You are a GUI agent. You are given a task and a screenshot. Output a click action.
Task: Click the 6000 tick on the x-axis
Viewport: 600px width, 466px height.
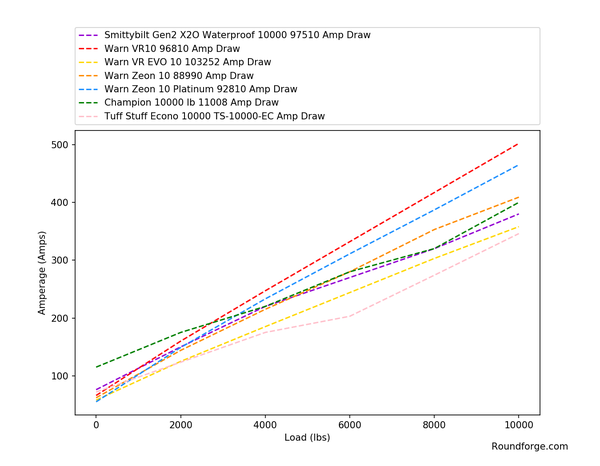349,423
